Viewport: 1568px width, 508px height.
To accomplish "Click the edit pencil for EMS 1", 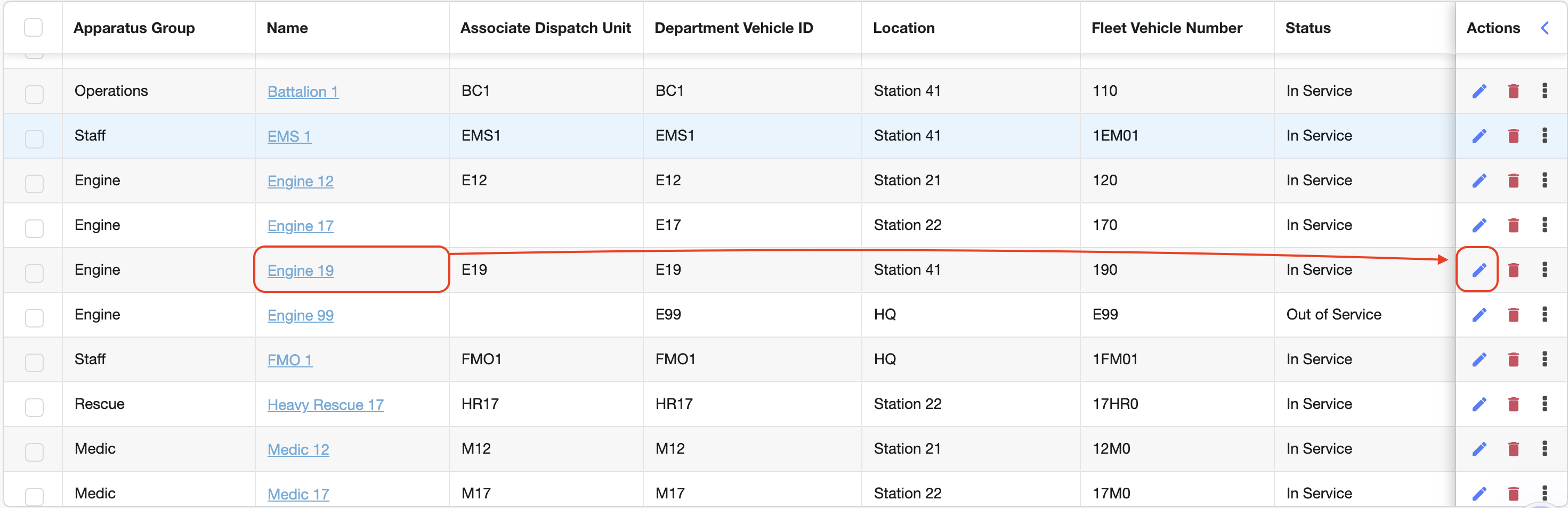I will tap(1479, 136).
